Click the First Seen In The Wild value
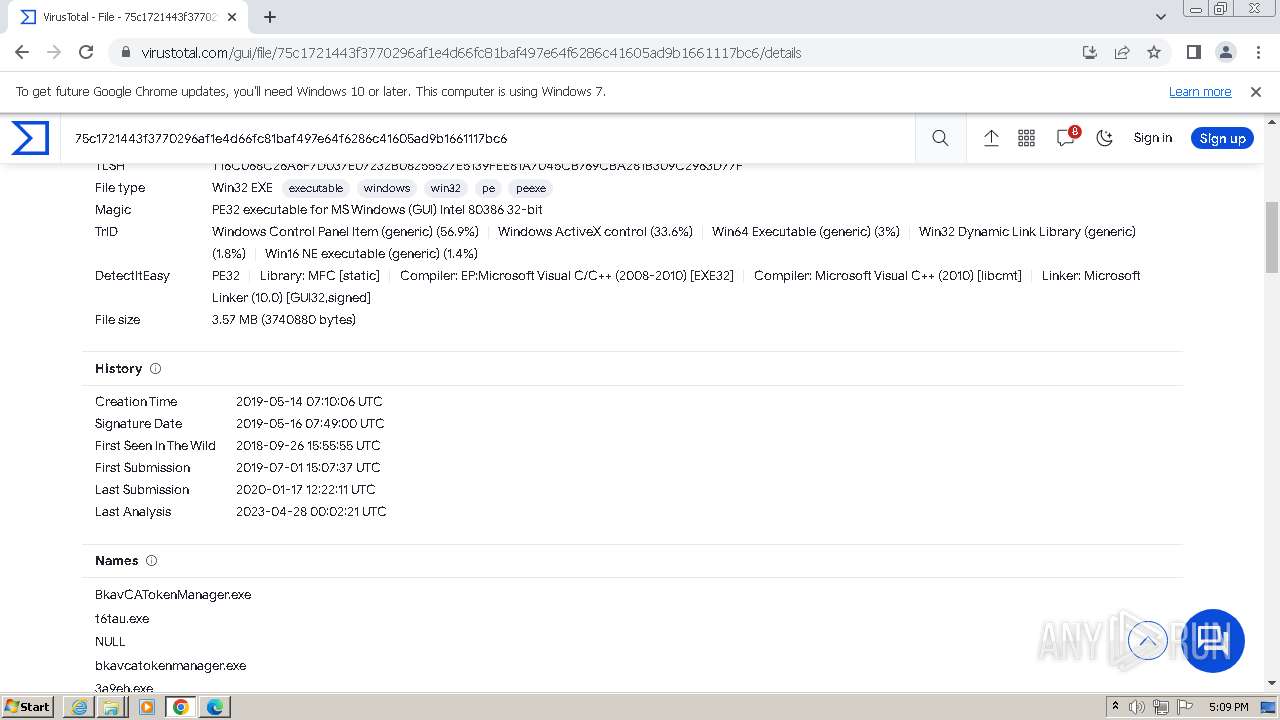Image resolution: width=1280 pixels, height=720 pixels. (308, 446)
